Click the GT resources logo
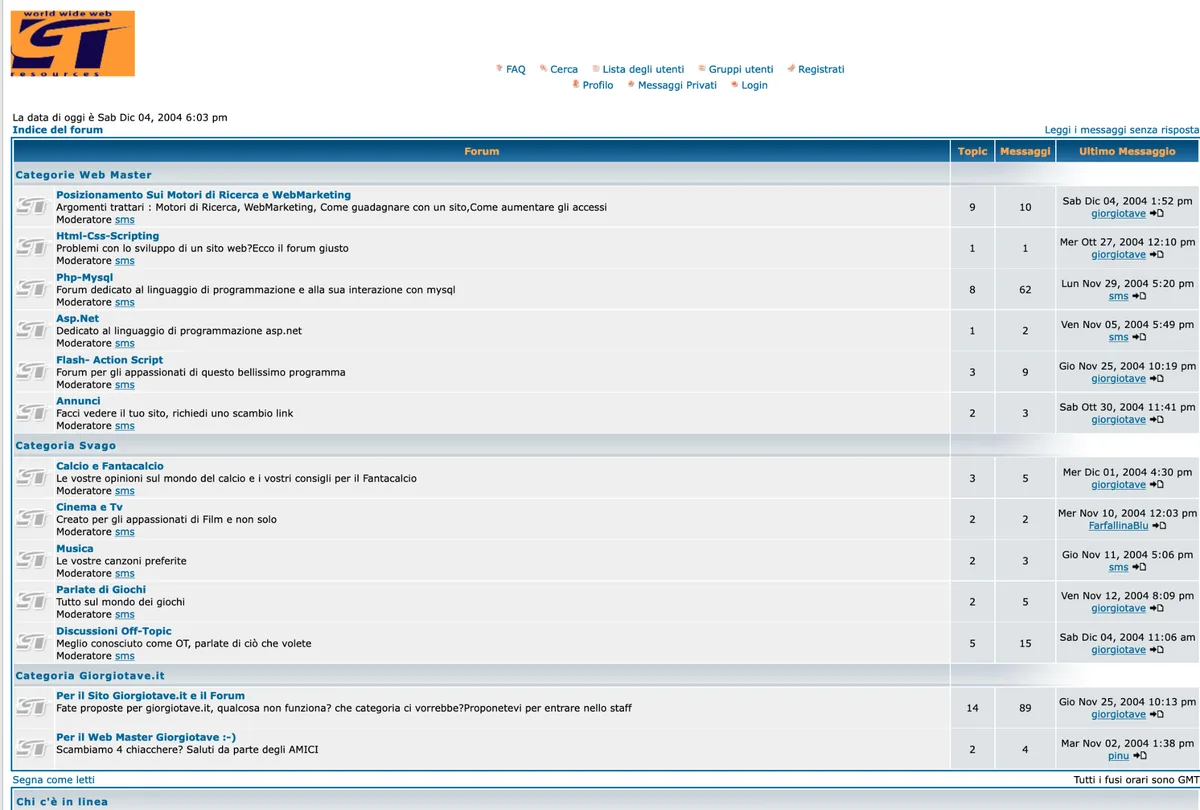 (72, 44)
